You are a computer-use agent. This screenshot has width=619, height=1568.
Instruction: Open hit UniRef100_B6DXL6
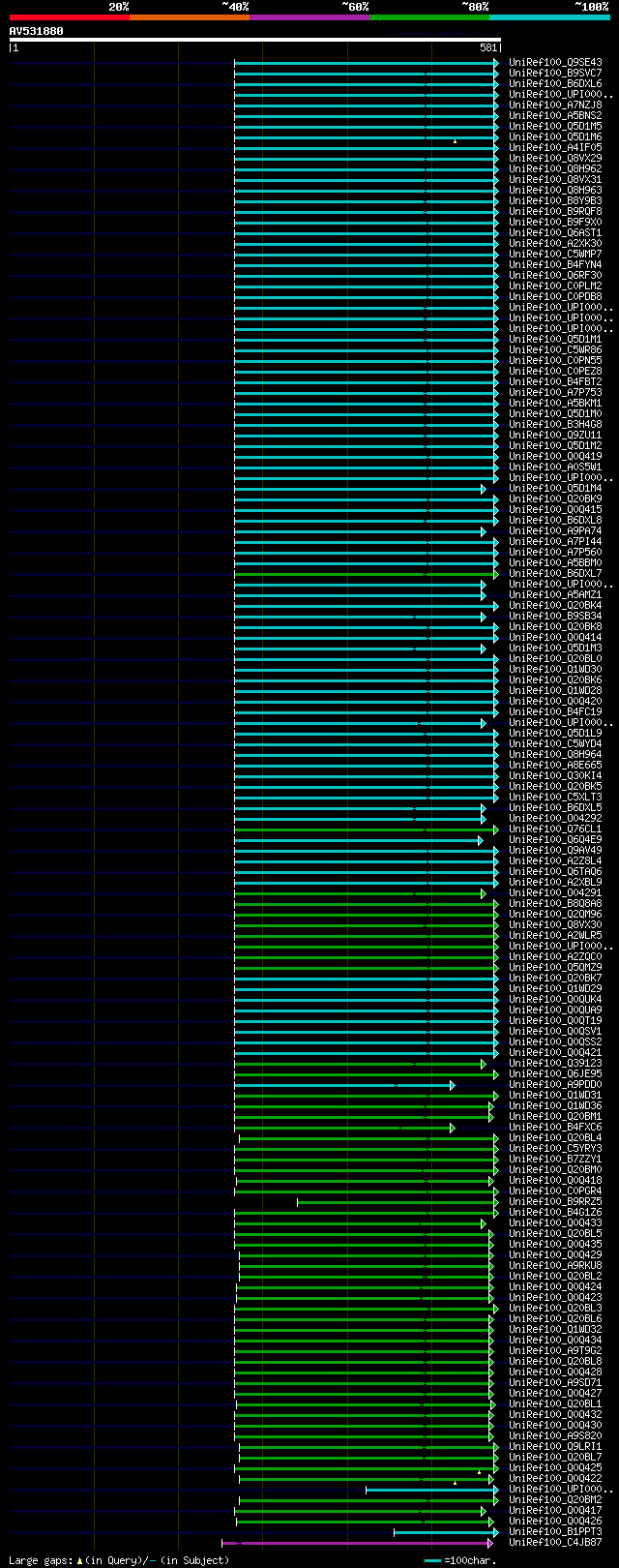pyautogui.click(x=555, y=84)
